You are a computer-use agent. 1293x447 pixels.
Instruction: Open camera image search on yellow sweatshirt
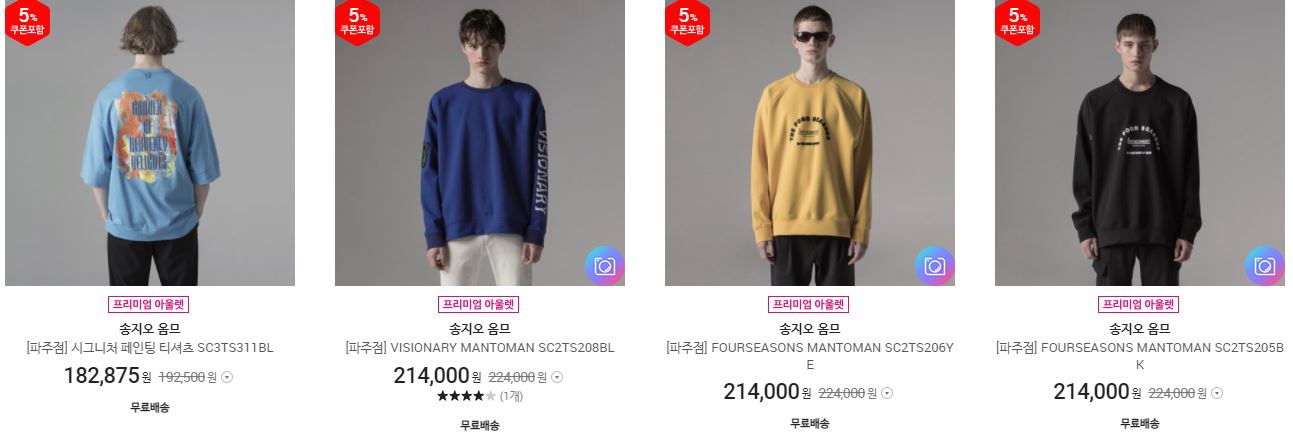pyautogui.click(x=934, y=266)
